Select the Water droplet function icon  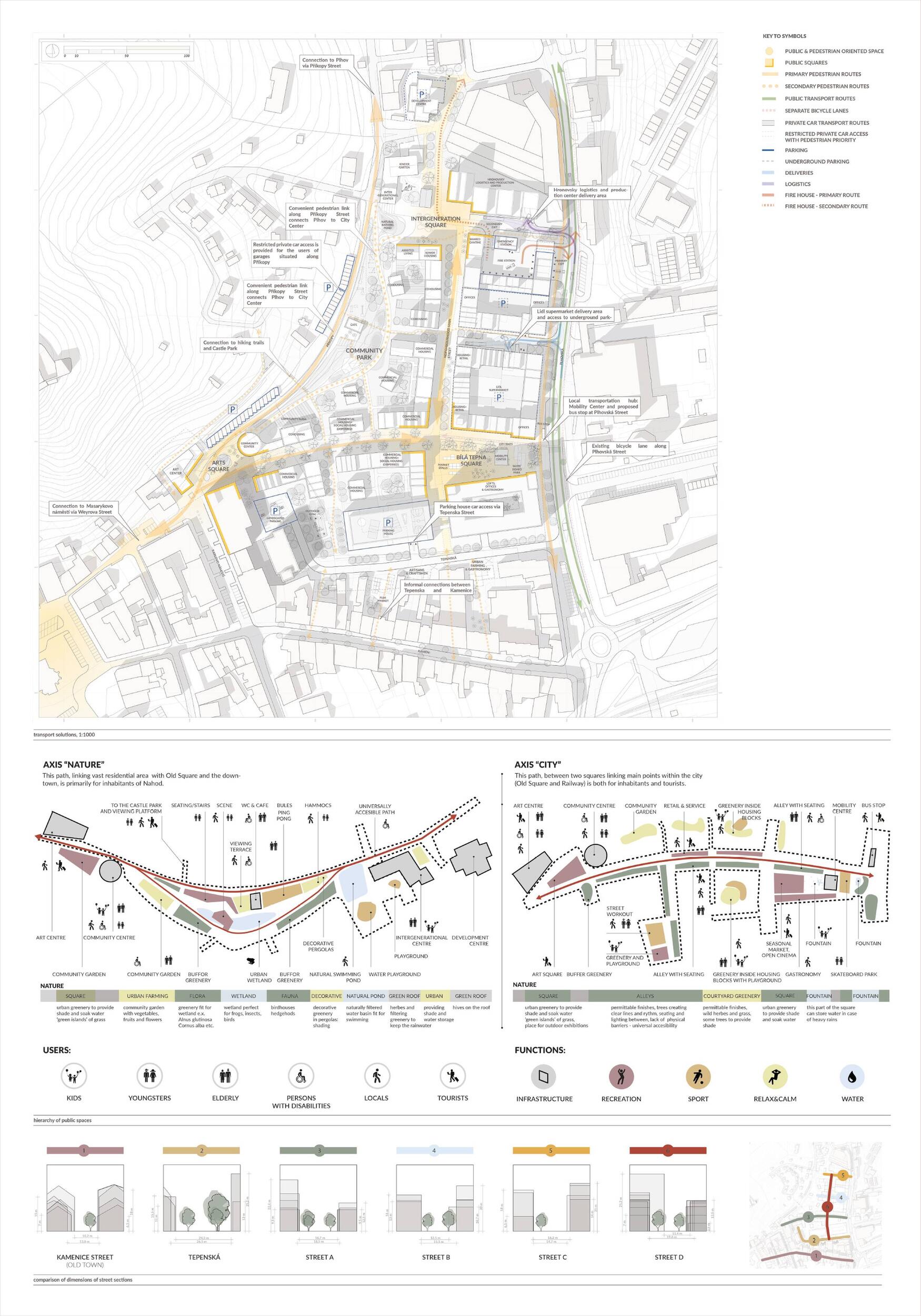[x=852, y=1076]
